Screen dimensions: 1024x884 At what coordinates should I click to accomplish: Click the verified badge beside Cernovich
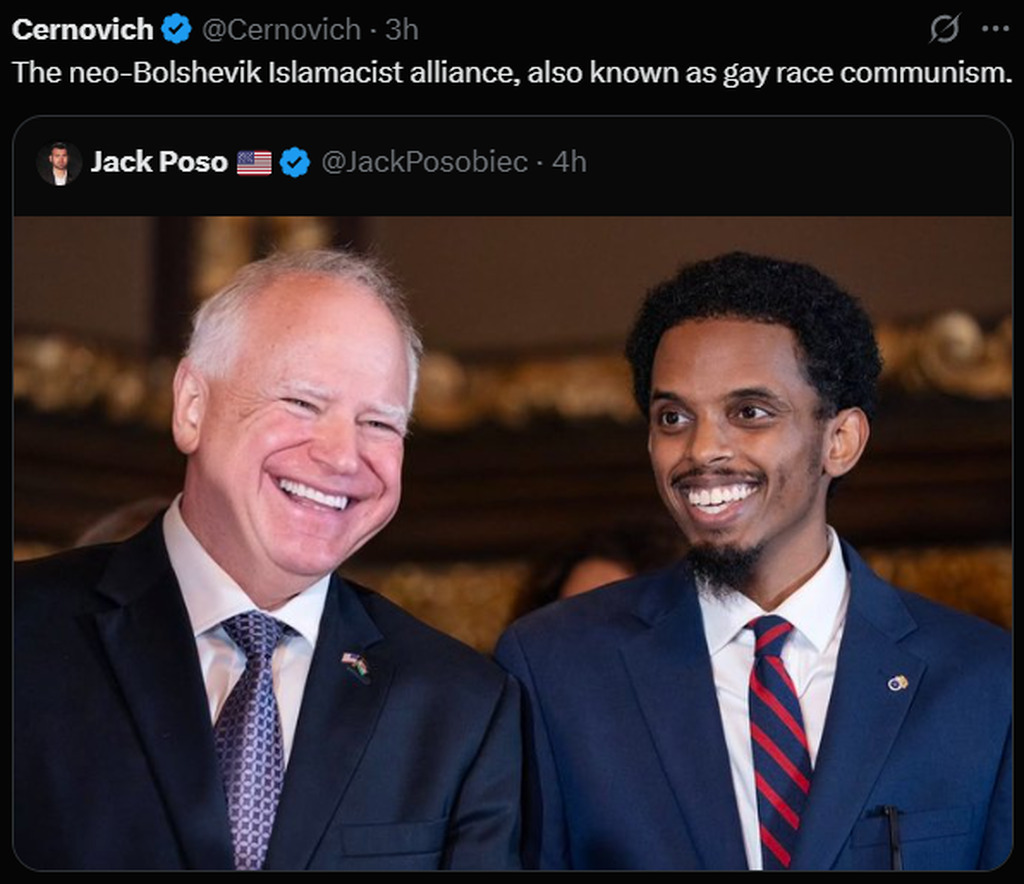pyautogui.click(x=176, y=29)
